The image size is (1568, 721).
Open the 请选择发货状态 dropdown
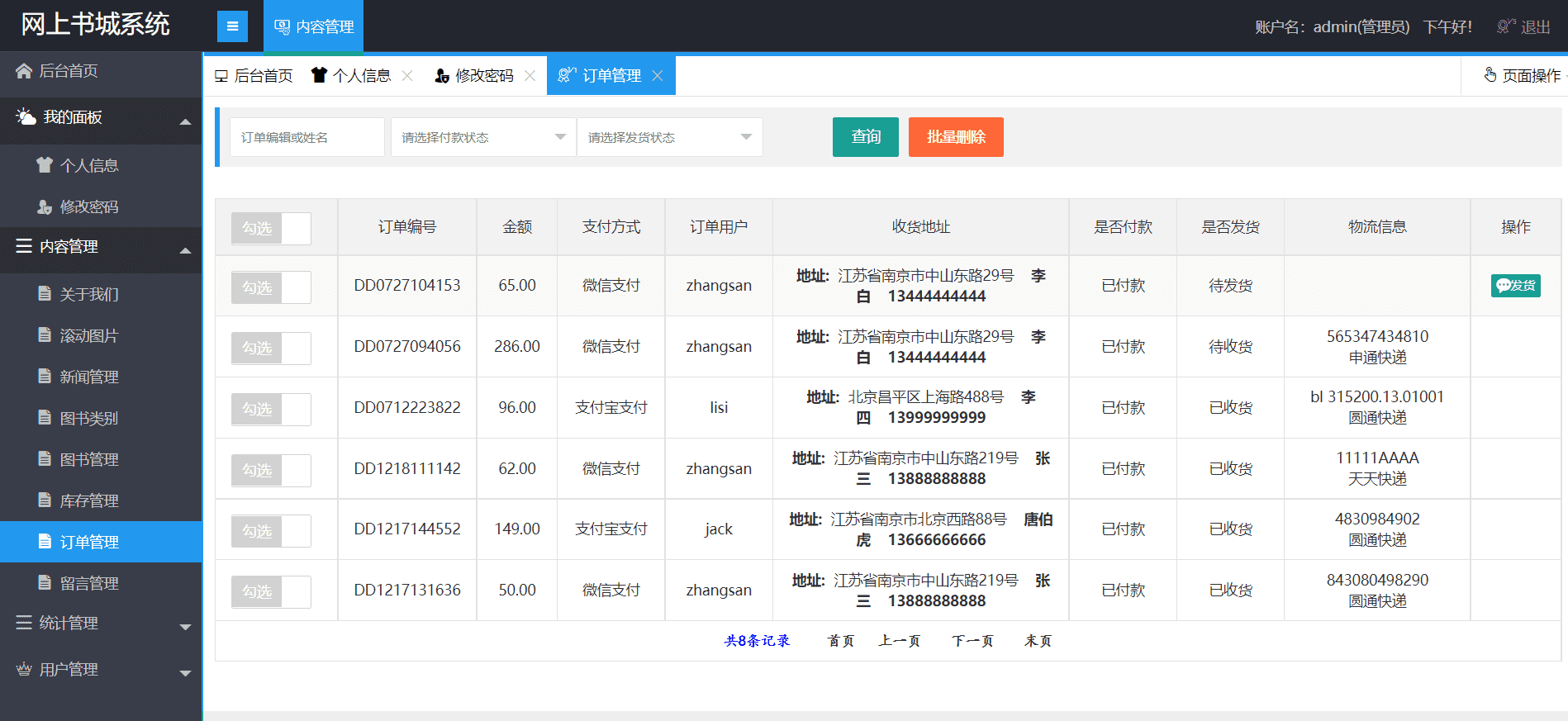669,137
